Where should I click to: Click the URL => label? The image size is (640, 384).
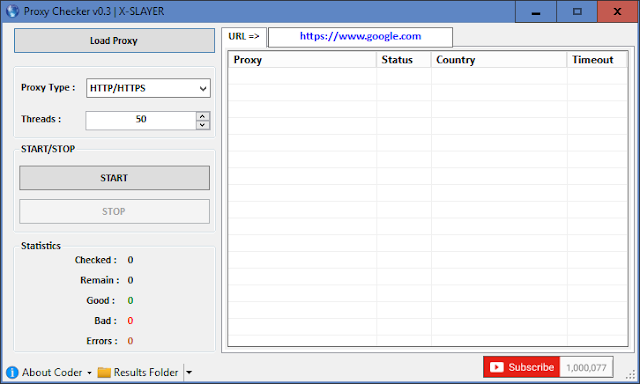click(244, 36)
